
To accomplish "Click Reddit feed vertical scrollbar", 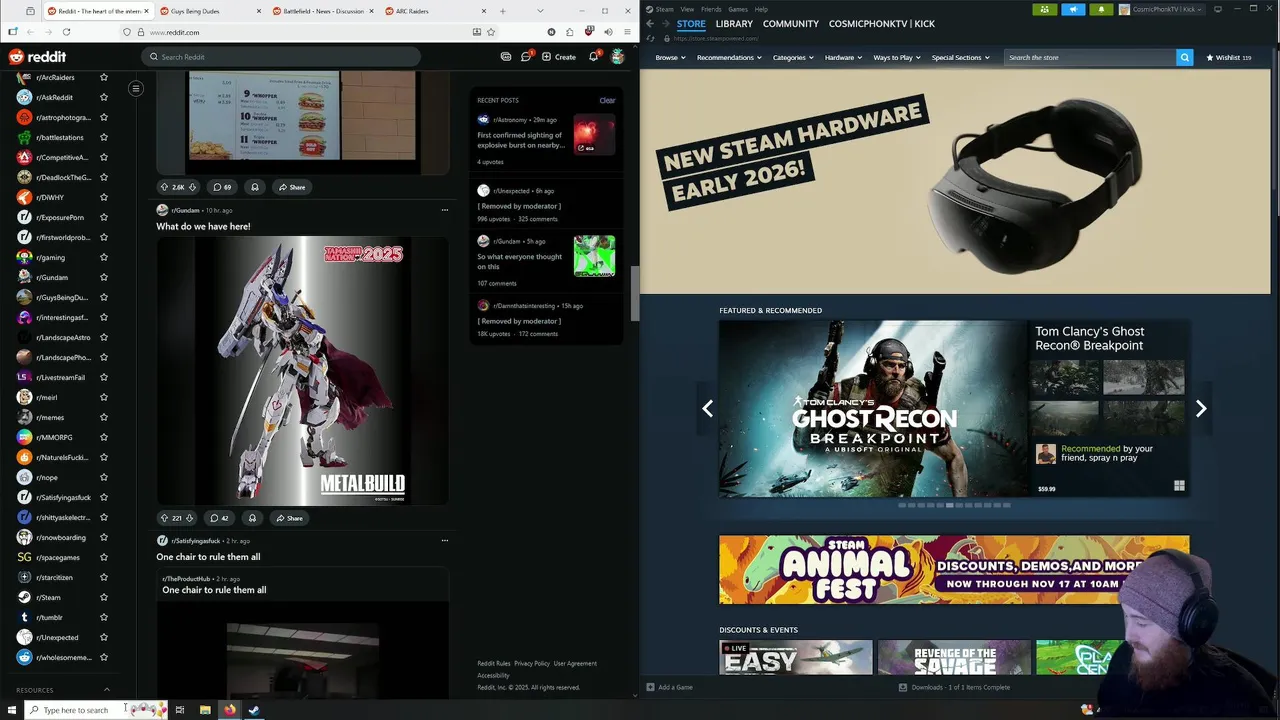I will click(635, 296).
